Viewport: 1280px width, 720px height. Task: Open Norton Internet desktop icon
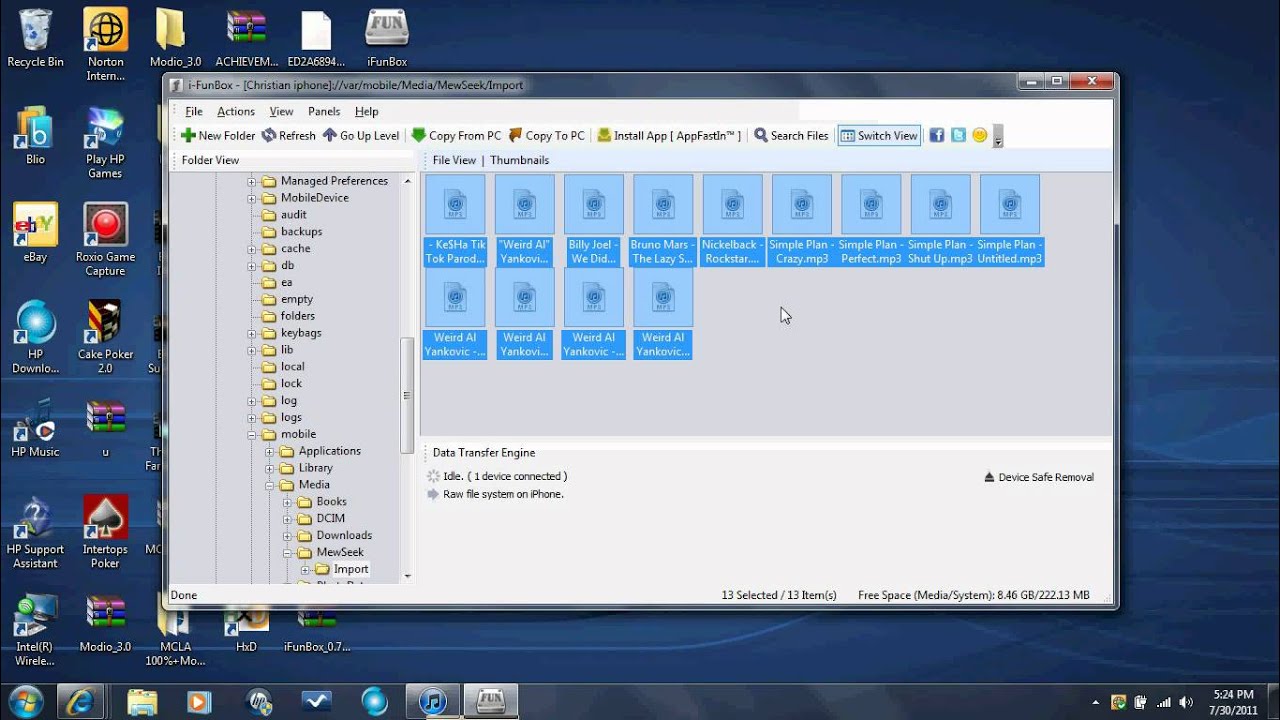[x=105, y=45]
